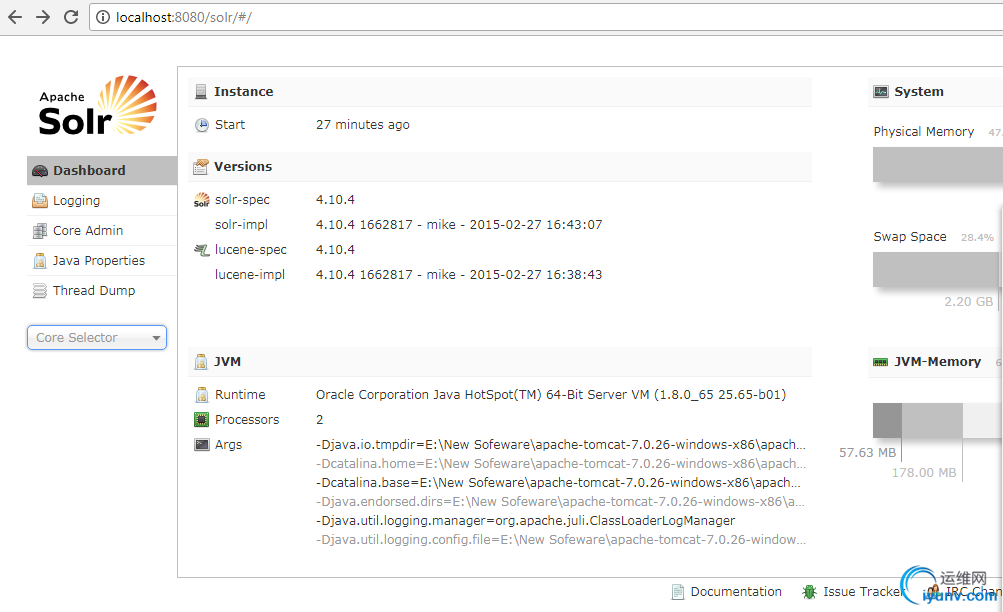
Task: Click the Java Properties jar icon
Action: click(x=40, y=261)
